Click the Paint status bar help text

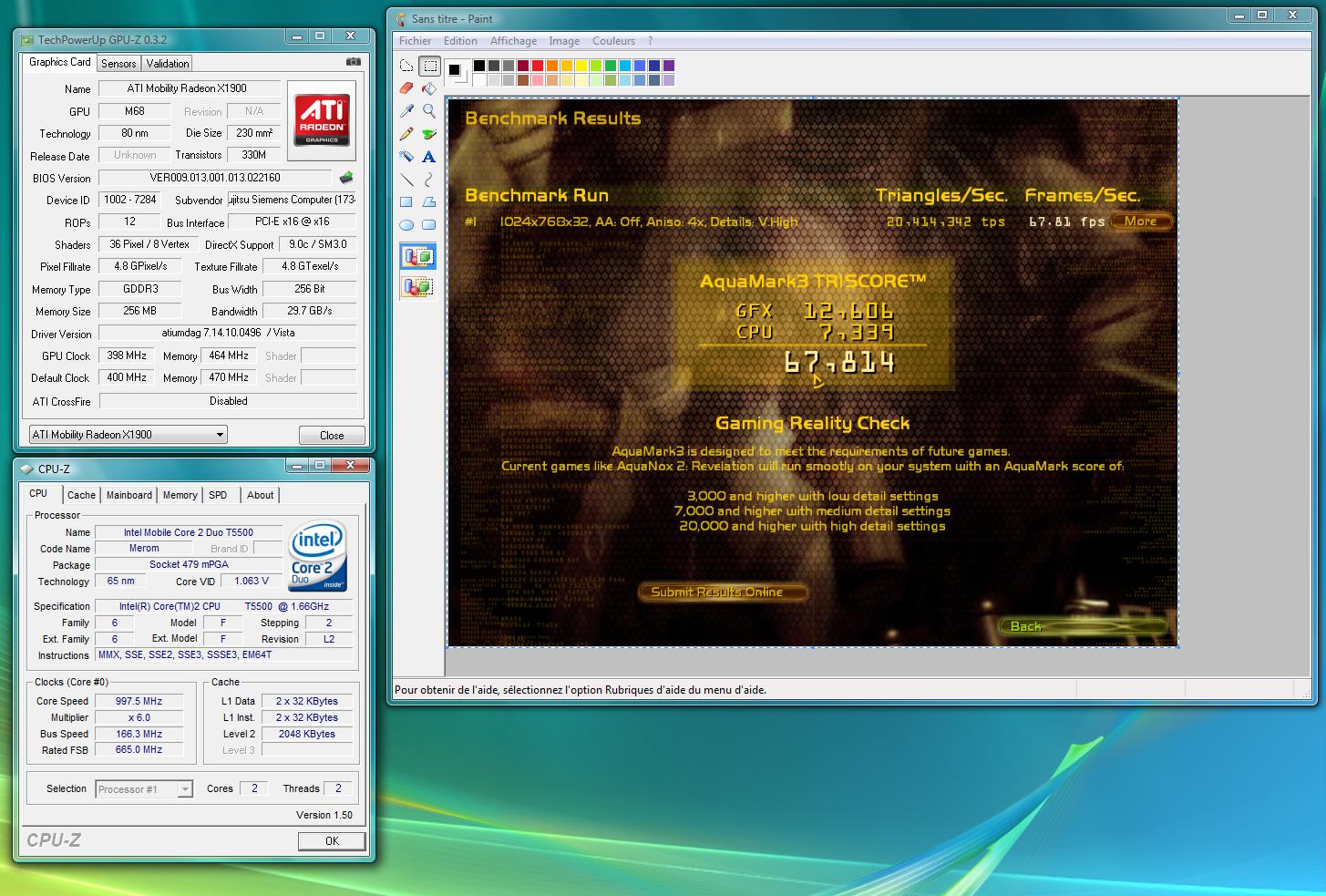coord(580,690)
